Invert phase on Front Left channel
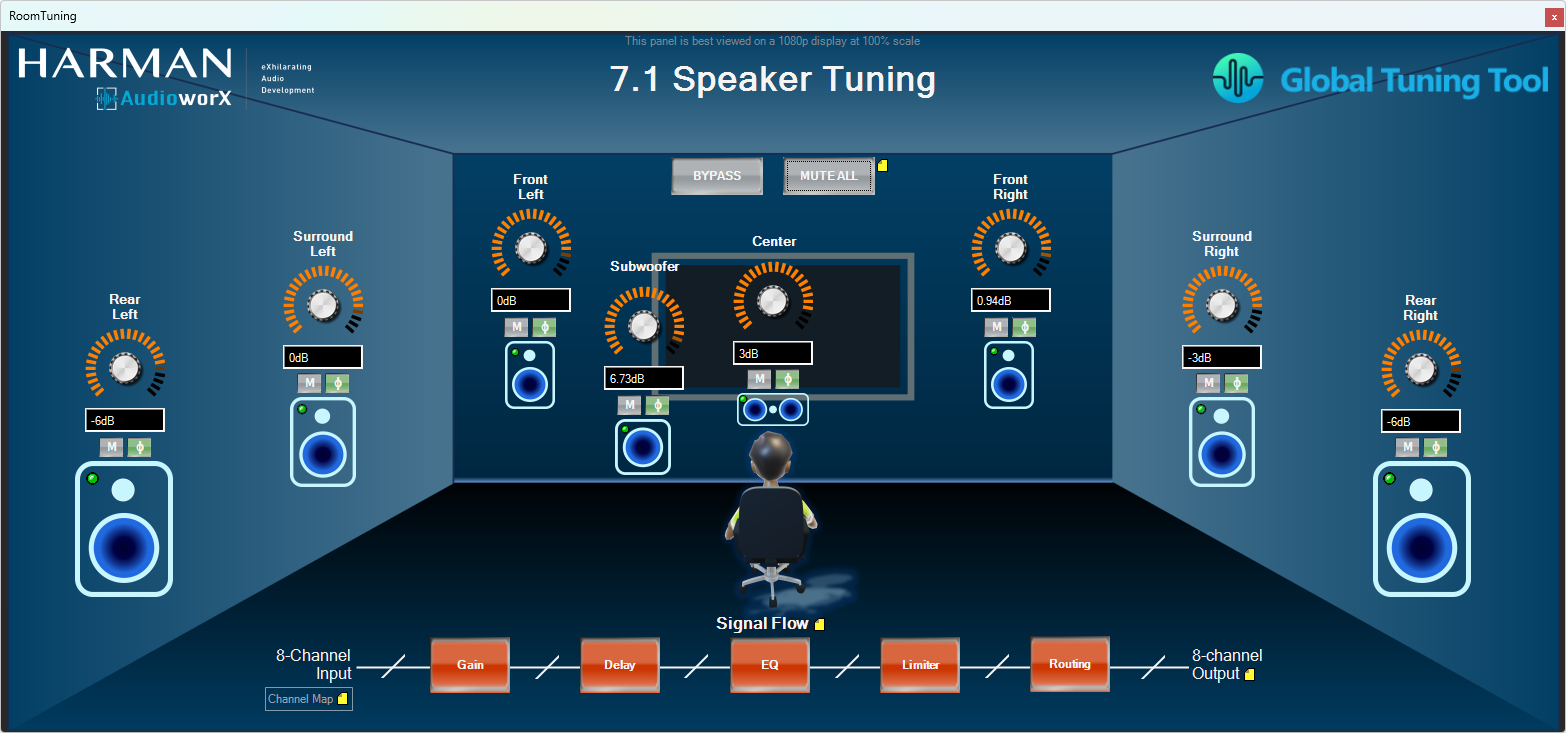The height and width of the screenshot is (733, 1566). point(544,327)
